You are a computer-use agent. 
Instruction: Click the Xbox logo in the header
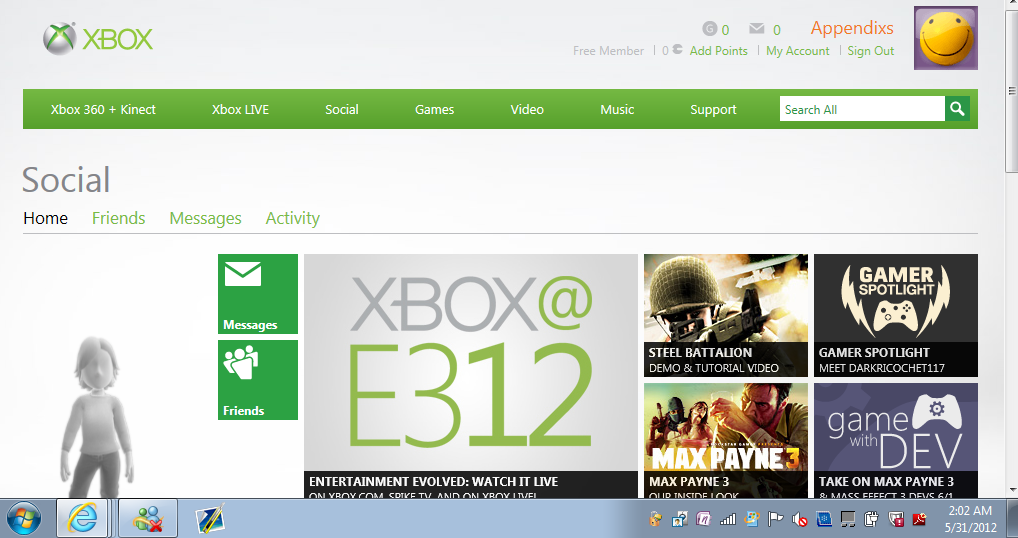pyautogui.click(x=97, y=39)
